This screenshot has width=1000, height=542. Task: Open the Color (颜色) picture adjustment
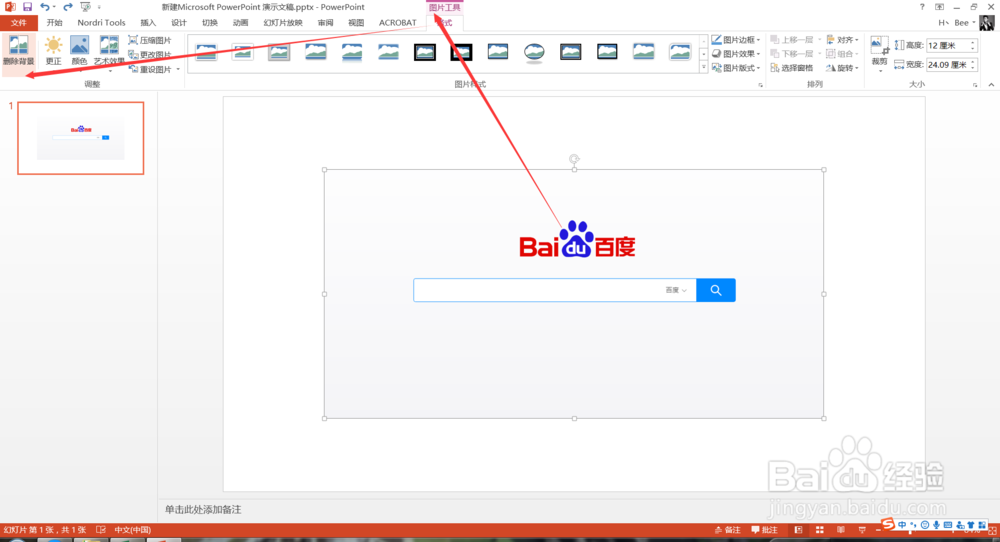[x=79, y=51]
